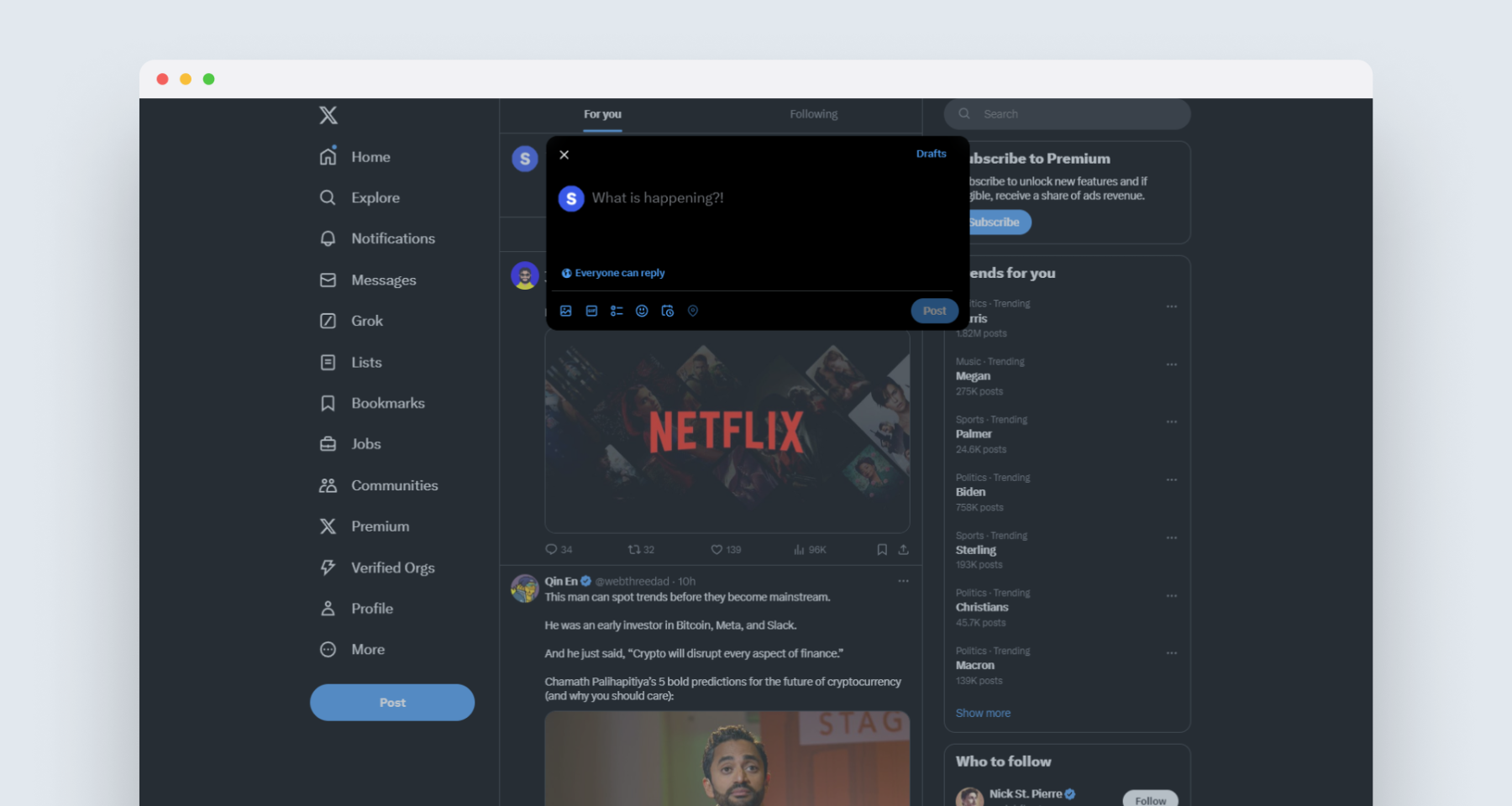
Task: Close the compose post dialog
Action: [x=564, y=154]
